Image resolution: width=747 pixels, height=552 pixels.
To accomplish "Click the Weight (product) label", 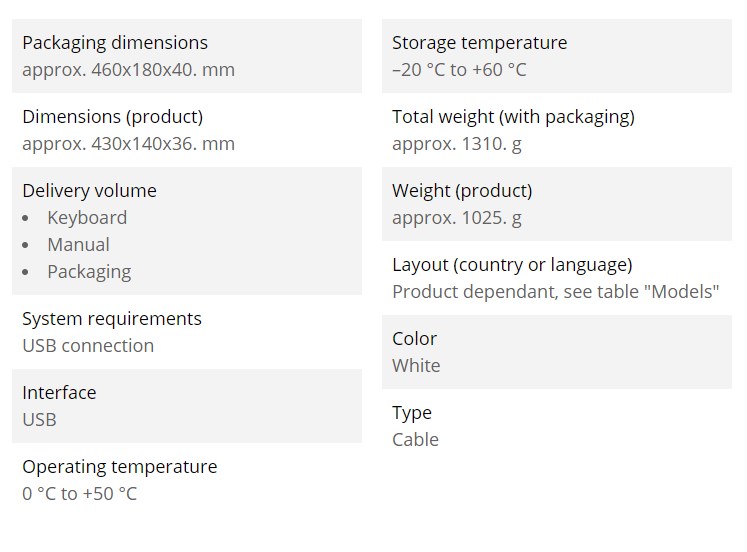I will 462,191.
